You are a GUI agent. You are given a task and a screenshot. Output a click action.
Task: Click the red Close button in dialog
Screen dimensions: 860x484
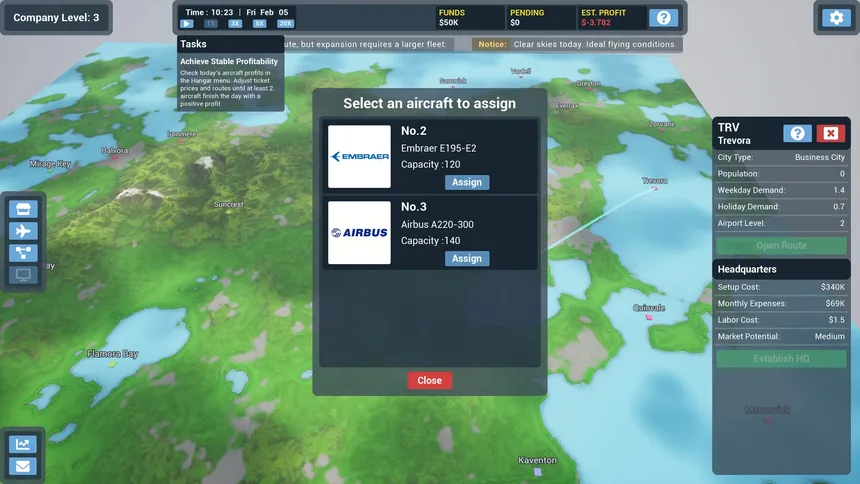tap(429, 380)
